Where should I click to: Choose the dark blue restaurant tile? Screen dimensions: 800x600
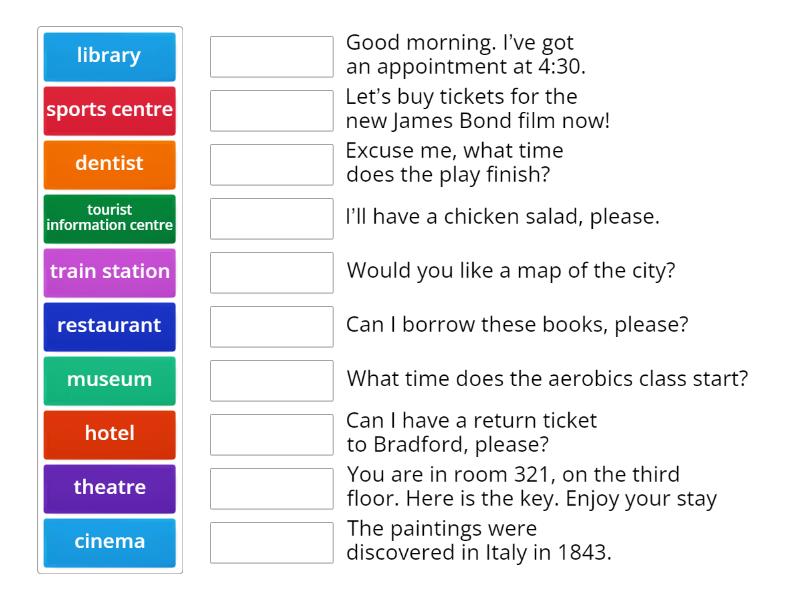109,326
